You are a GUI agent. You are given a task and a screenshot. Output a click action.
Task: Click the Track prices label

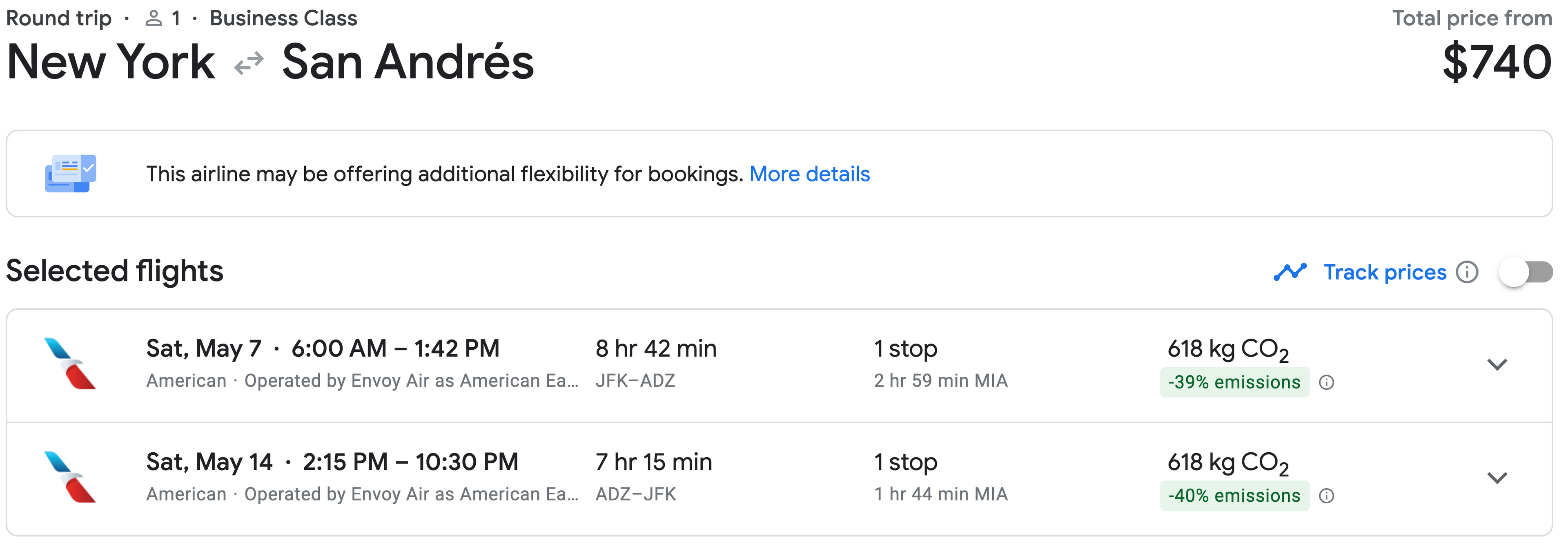coord(1385,272)
